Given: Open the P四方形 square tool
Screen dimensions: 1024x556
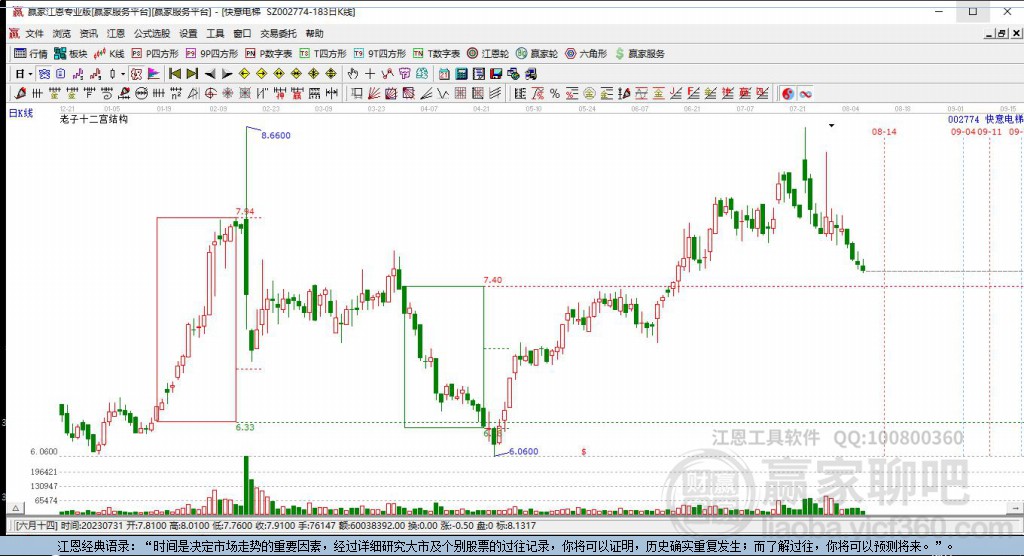Looking at the screenshot, I should pyautogui.click(x=155, y=54).
